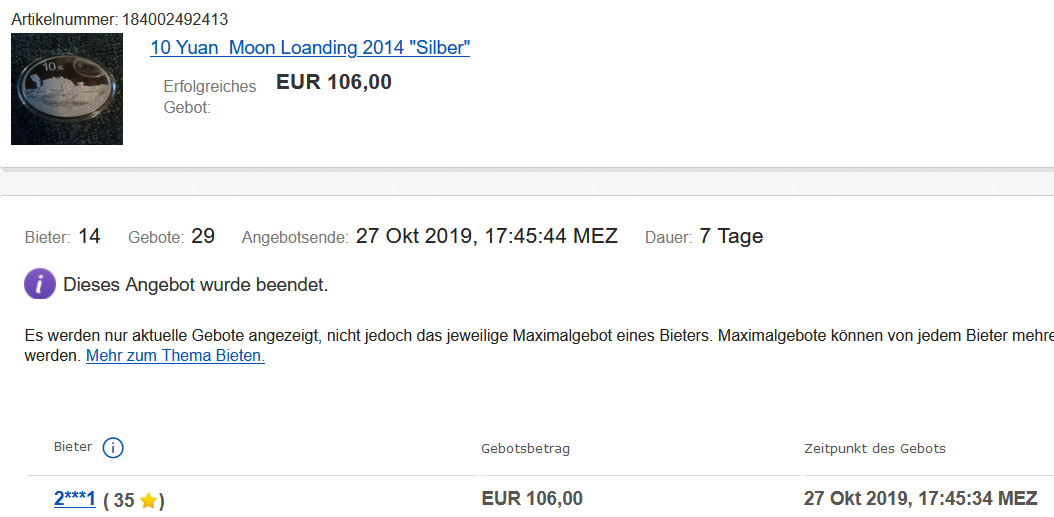The width and height of the screenshot is (1054, 517).
Task: Open bidder 2***1 profile link
Action: 74,499
